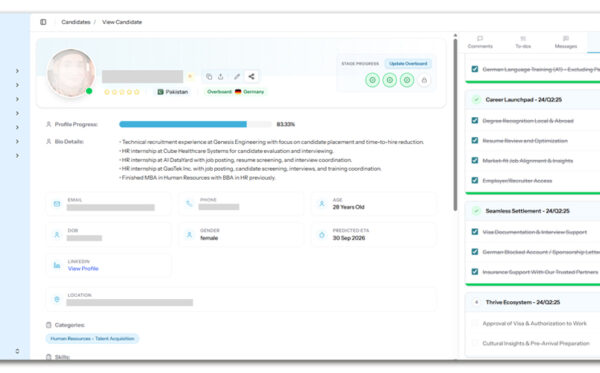Image resolution: width=600 pixels, height=373 pixels.
Task: Uncheck Visa Documentation & Interview Support checkbox
Action: click(x=475, y=232)
